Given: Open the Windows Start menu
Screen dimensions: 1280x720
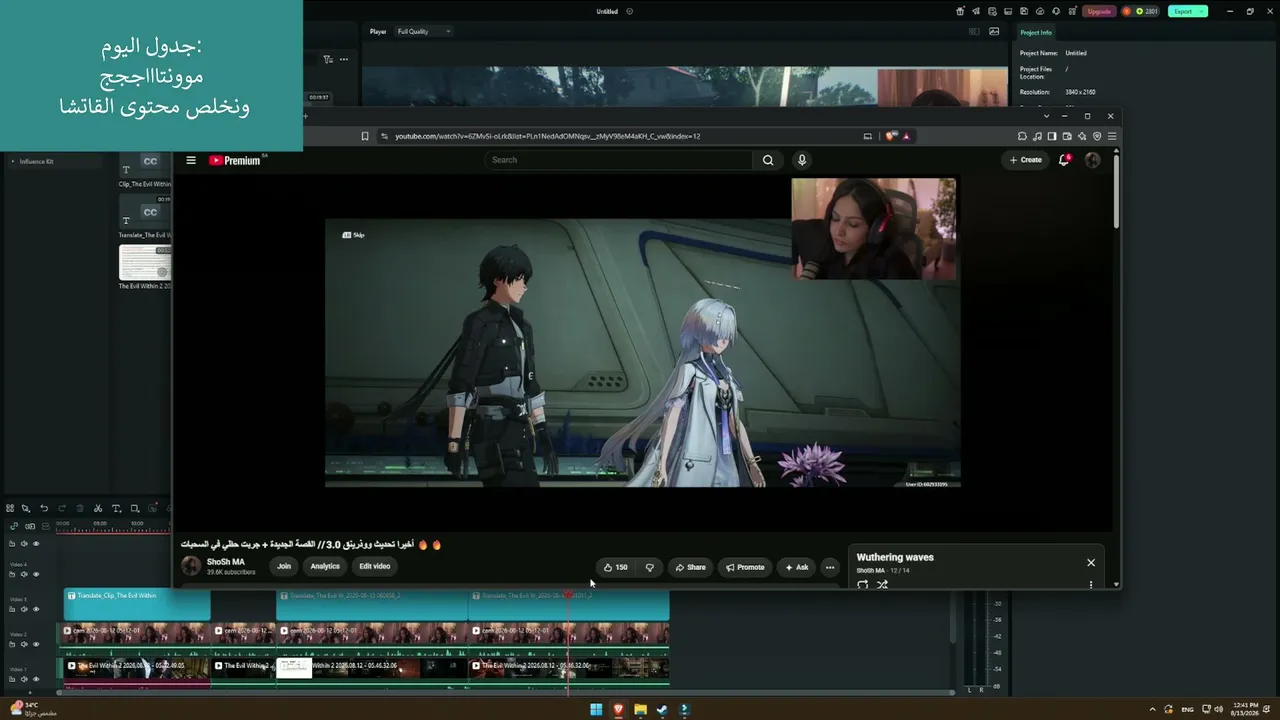Looking at the screenshot, I should coord(596,710).
